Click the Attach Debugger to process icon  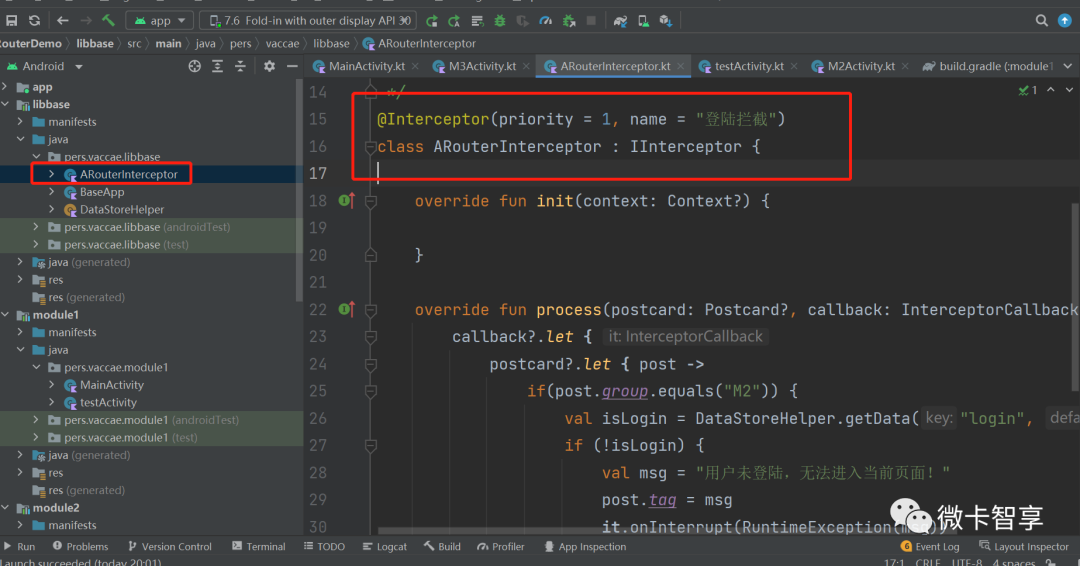click(569, 21)
